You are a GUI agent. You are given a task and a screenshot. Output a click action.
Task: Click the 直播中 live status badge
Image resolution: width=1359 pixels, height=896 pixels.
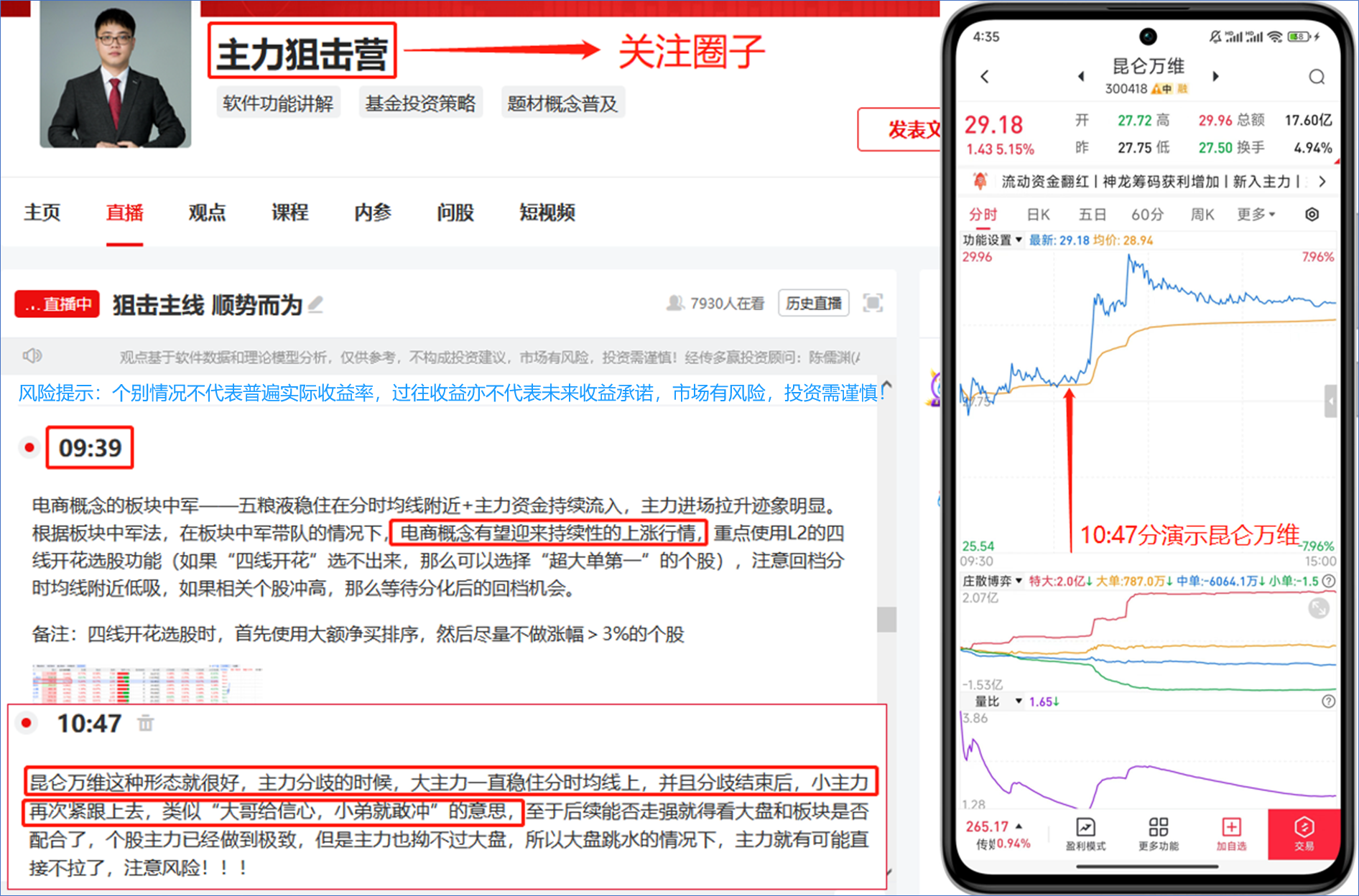tap(57, 304)
